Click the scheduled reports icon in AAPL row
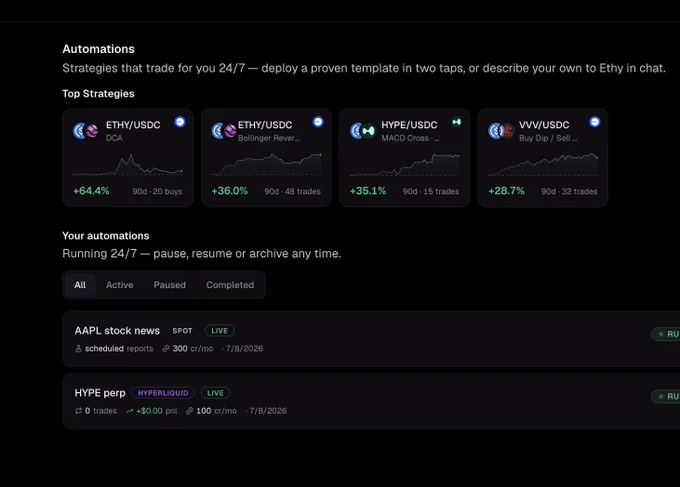This screenshot has height=487, width=680. tap(78, 349)
